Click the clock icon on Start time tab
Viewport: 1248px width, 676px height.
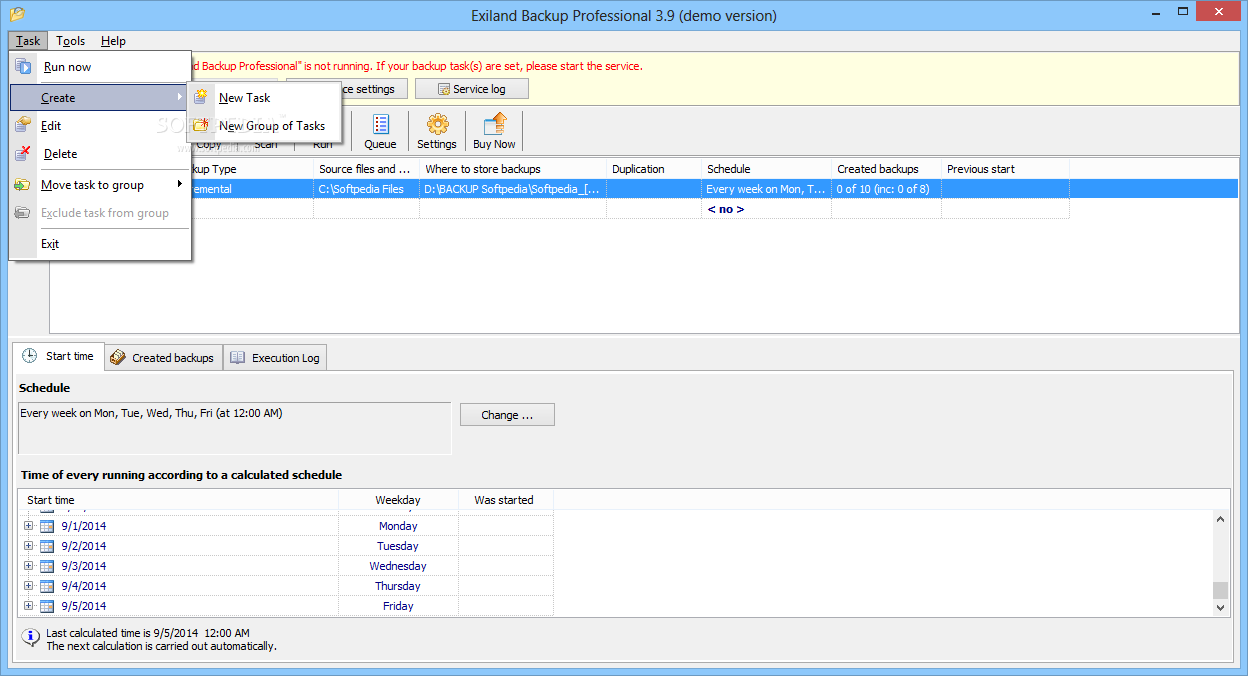click(30, 356)
